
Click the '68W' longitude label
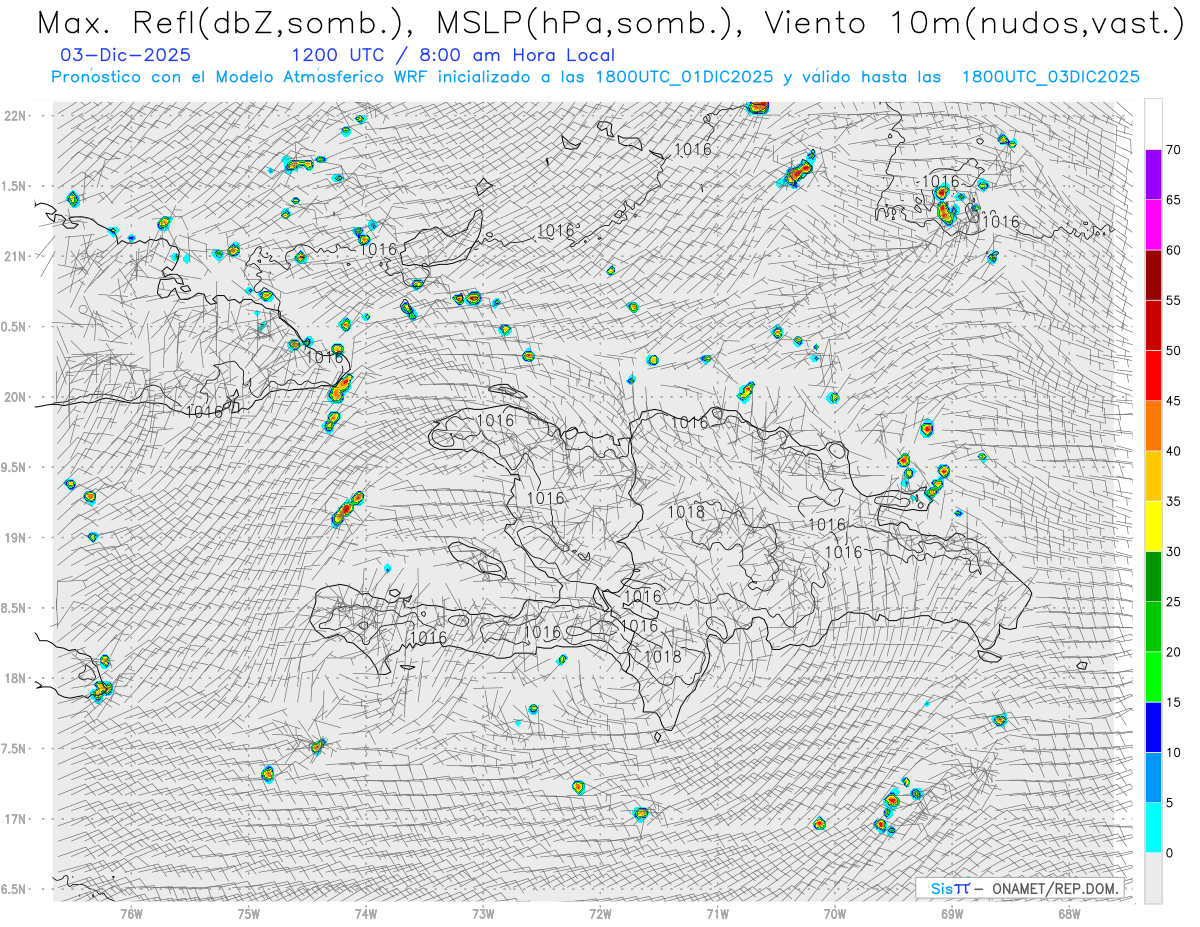1068,913
